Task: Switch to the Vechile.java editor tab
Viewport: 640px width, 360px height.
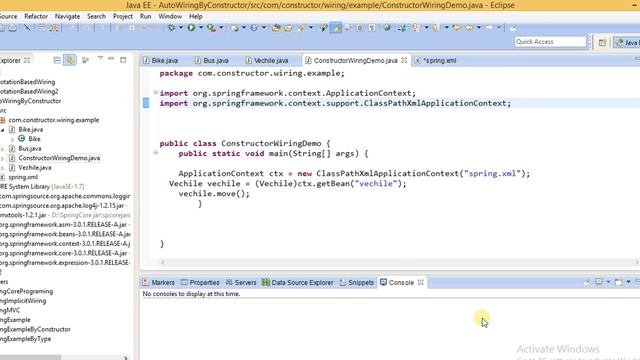Action: pos(267,60)
